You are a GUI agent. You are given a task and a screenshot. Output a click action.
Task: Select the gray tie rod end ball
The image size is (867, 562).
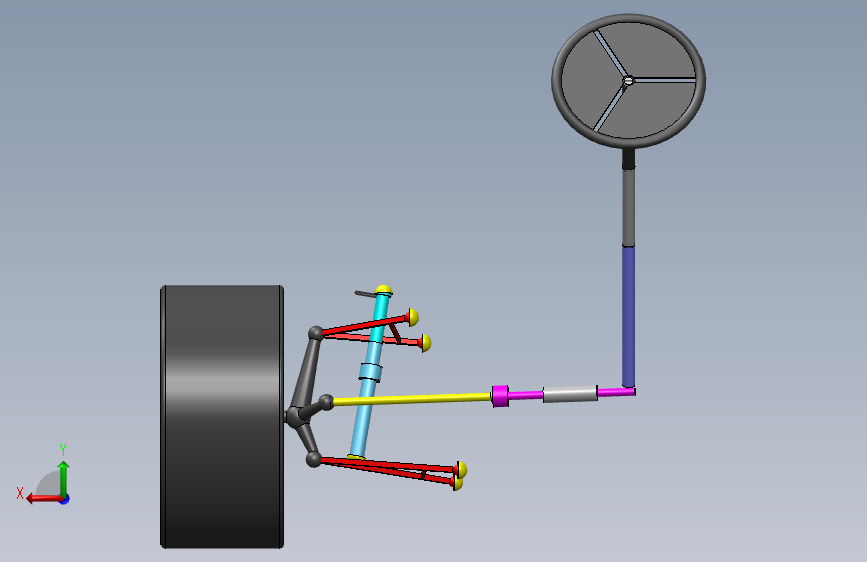pos(326,402)
